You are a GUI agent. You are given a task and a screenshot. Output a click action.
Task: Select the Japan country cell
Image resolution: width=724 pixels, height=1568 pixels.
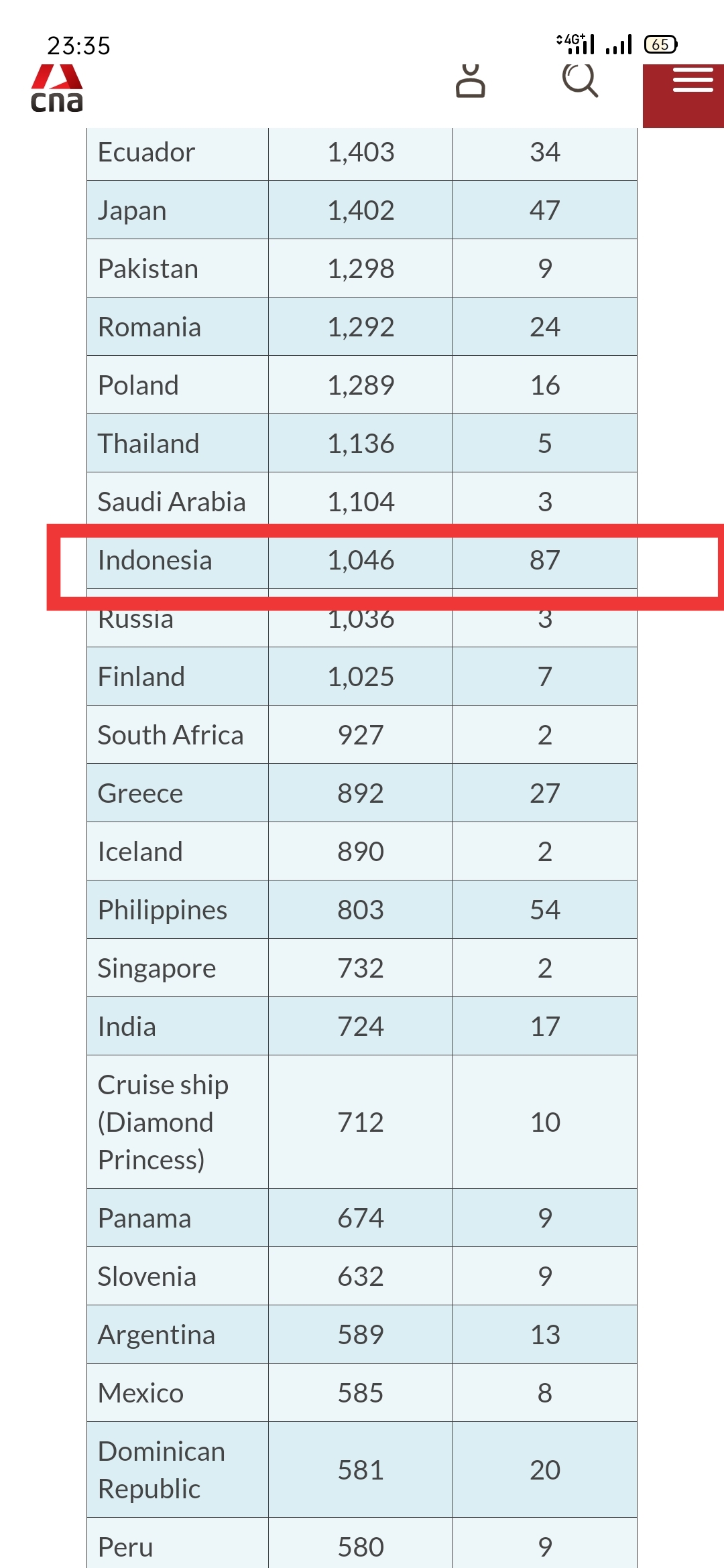[178, 210]
